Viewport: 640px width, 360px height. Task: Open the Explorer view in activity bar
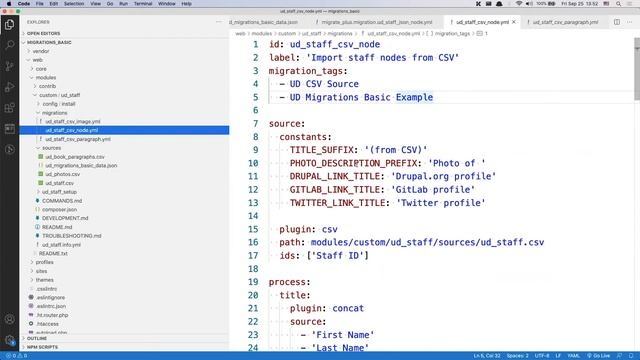9,24
